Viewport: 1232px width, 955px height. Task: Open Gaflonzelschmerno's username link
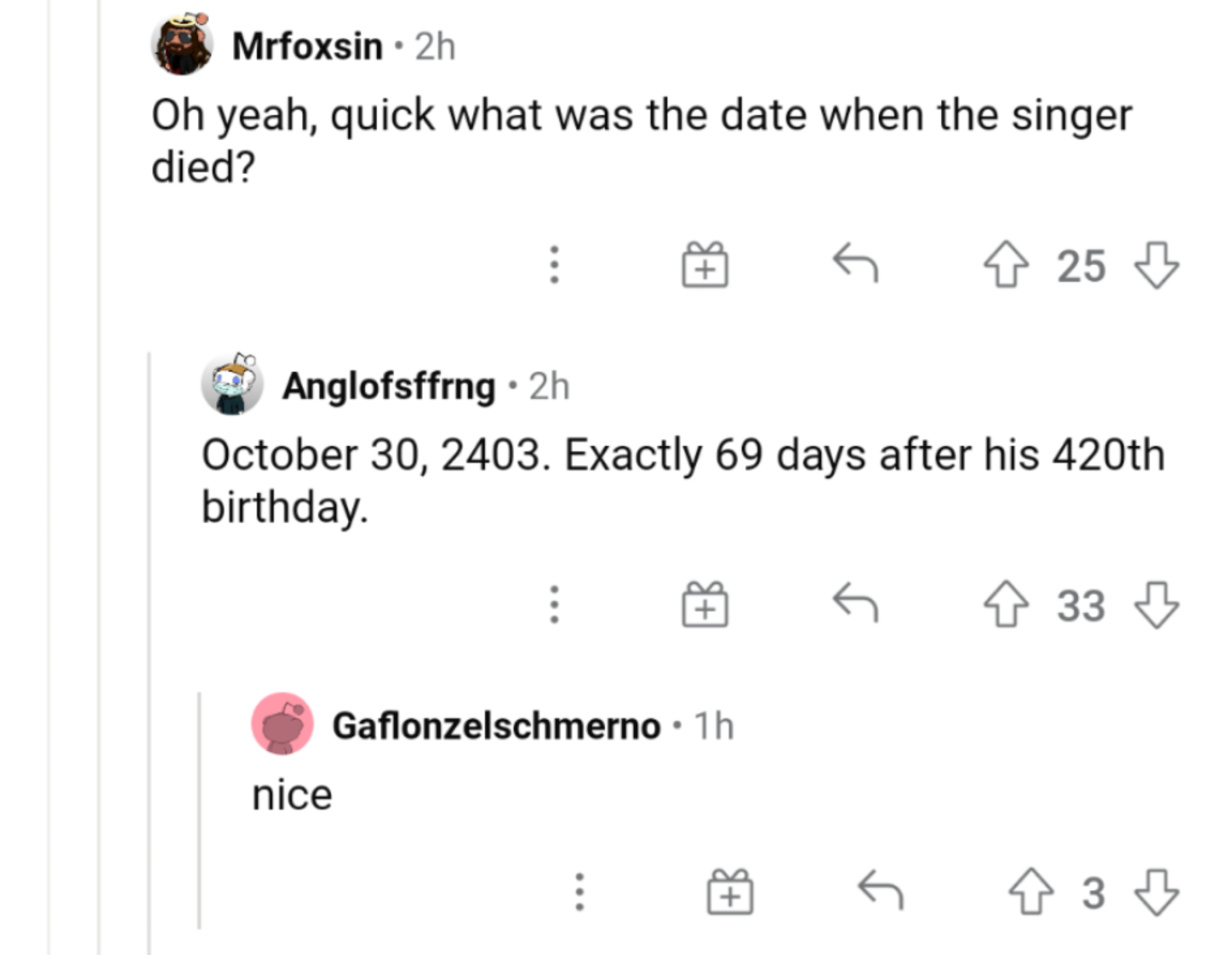(496, 726)
